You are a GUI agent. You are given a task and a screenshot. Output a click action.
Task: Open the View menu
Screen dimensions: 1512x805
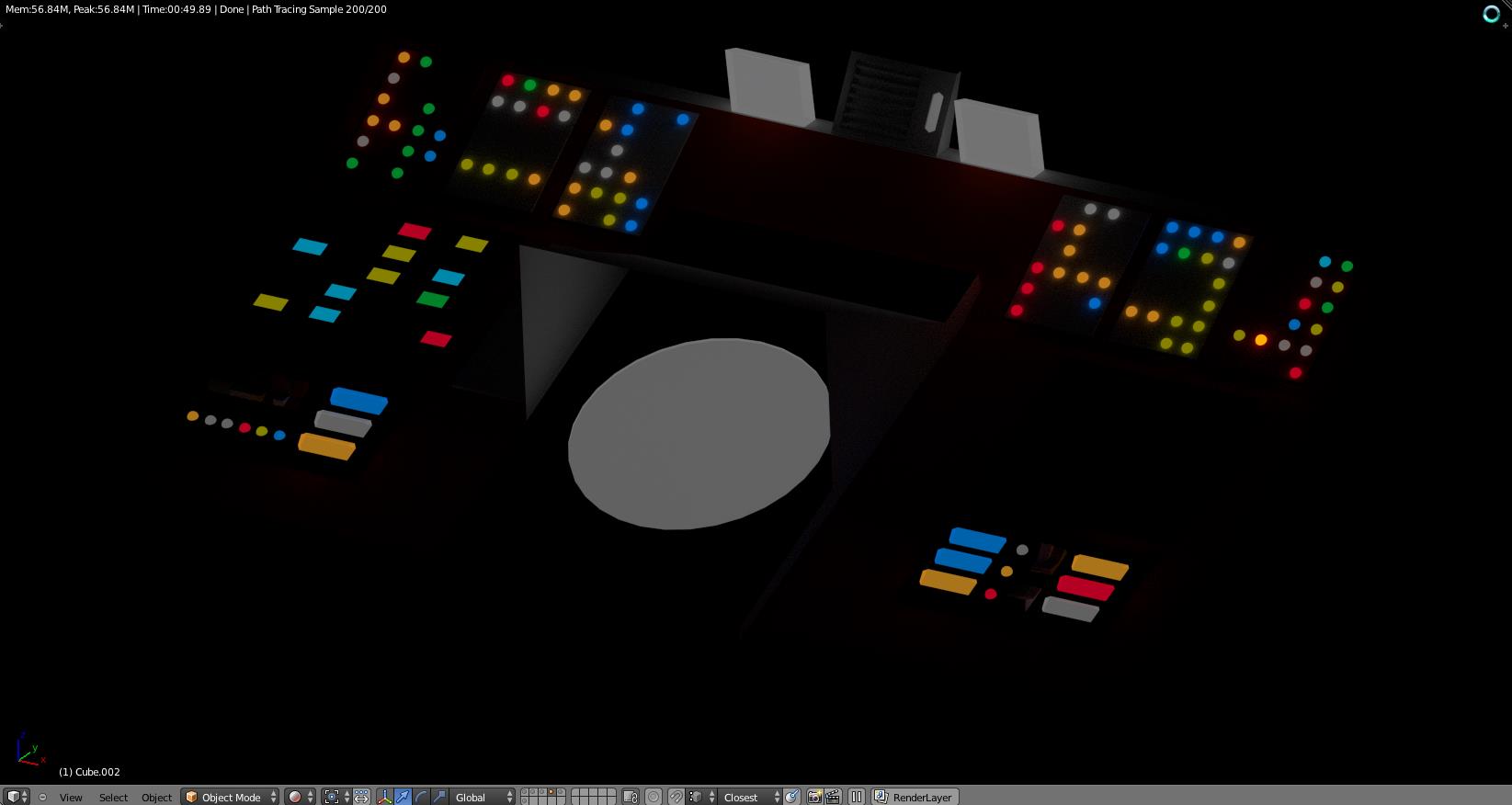tap(71, 797)
